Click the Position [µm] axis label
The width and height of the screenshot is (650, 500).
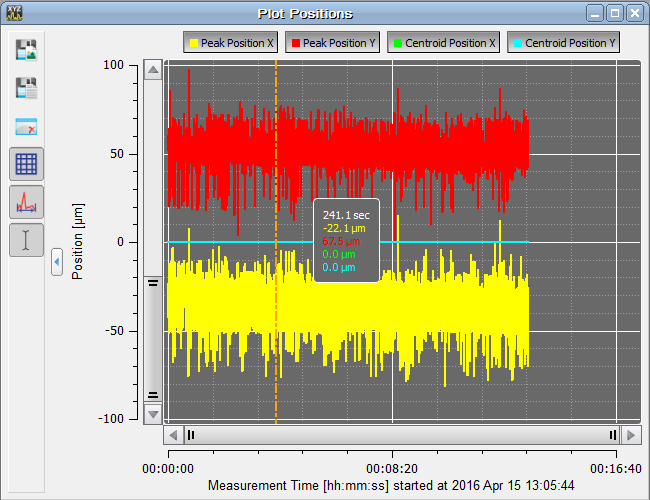click(x=77, y=241)
